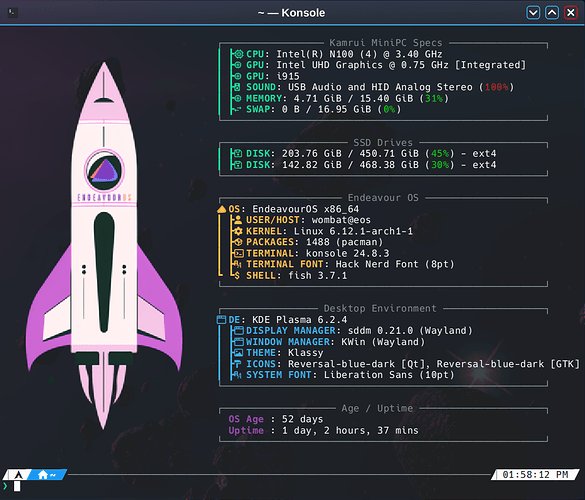Click the THEME picture icon

click(238, 353)
